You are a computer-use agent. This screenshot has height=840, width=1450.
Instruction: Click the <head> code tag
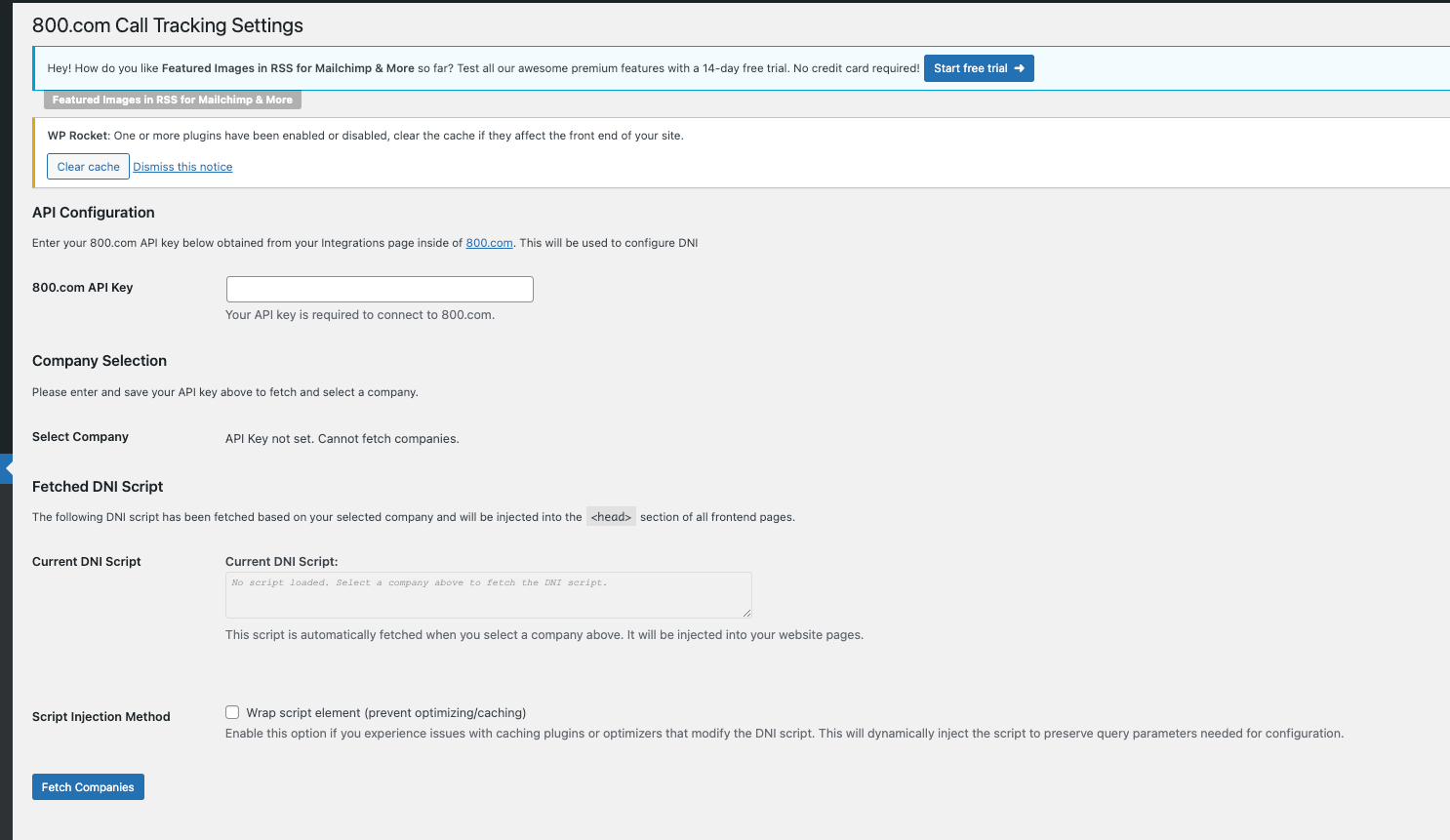[x=611, y=517]
